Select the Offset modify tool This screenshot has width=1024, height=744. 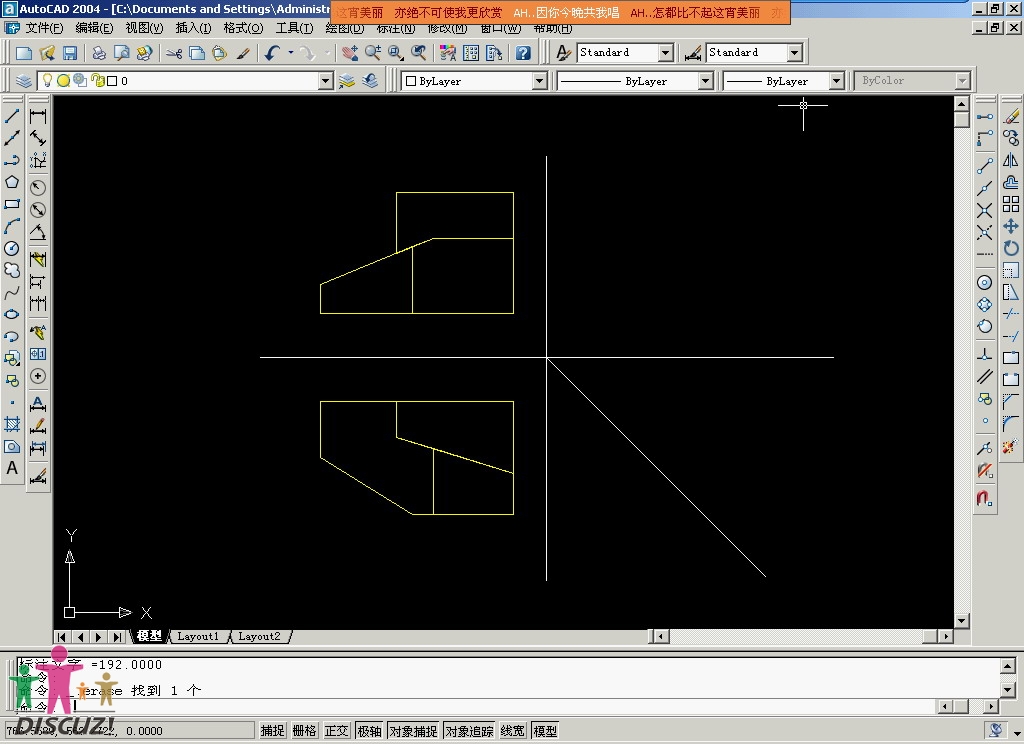1011,182
